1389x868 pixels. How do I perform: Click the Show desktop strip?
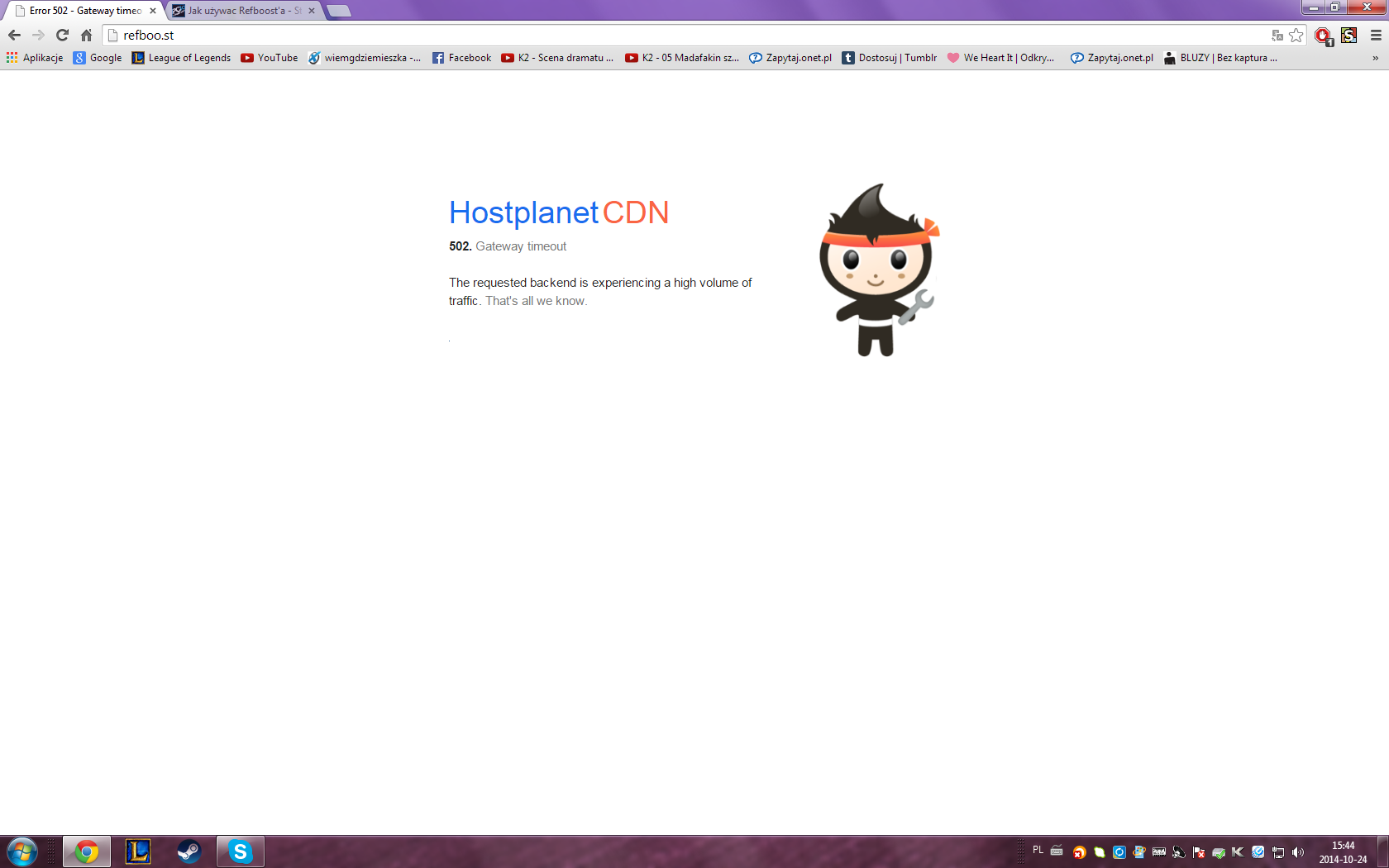click(x=1382, y=851)
